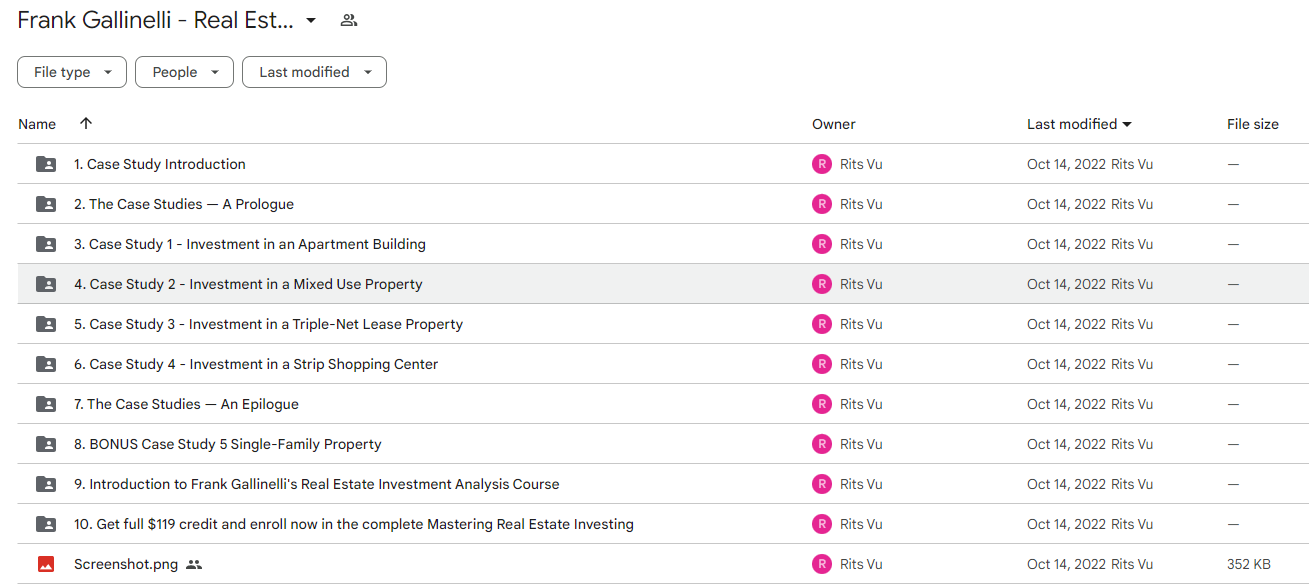Click Rits Vu avatar in first row
Screen dimensions: 1309x588
(822, 164)
